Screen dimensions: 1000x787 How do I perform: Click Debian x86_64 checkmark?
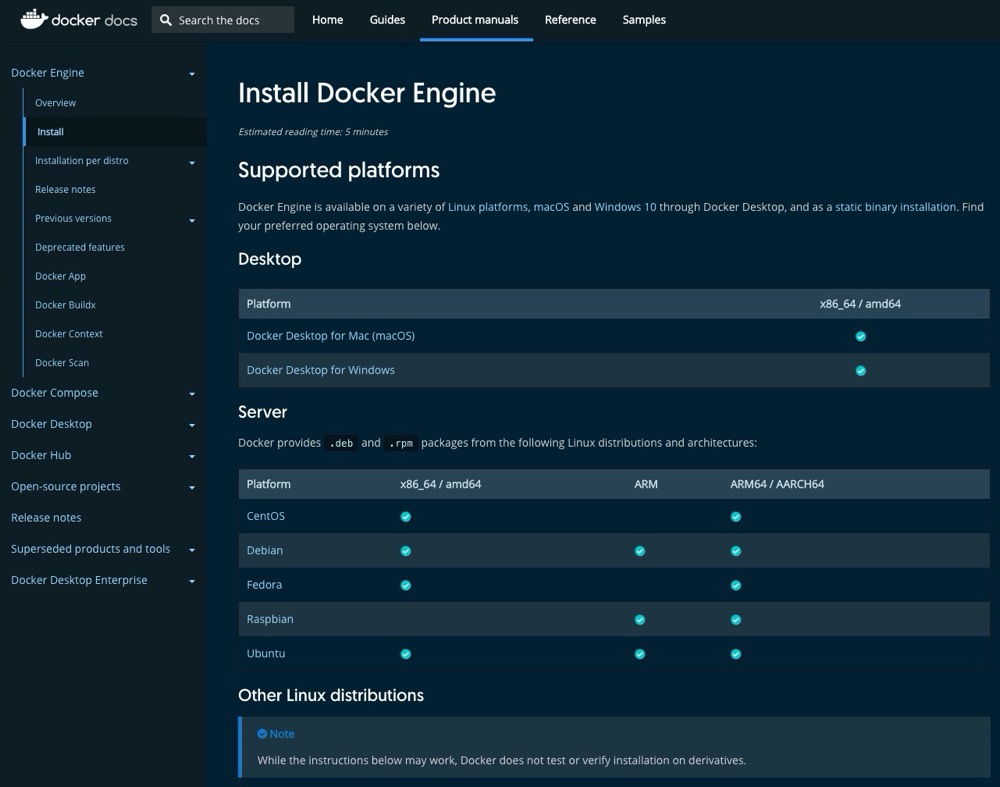click(406, 551)
